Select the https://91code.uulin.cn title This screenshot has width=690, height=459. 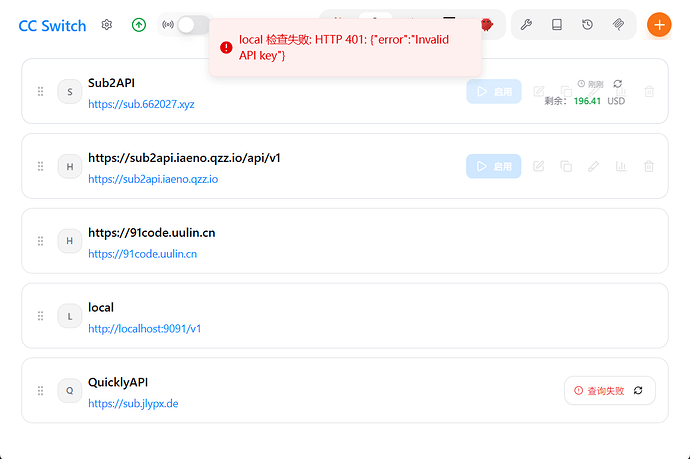[152, 233]
